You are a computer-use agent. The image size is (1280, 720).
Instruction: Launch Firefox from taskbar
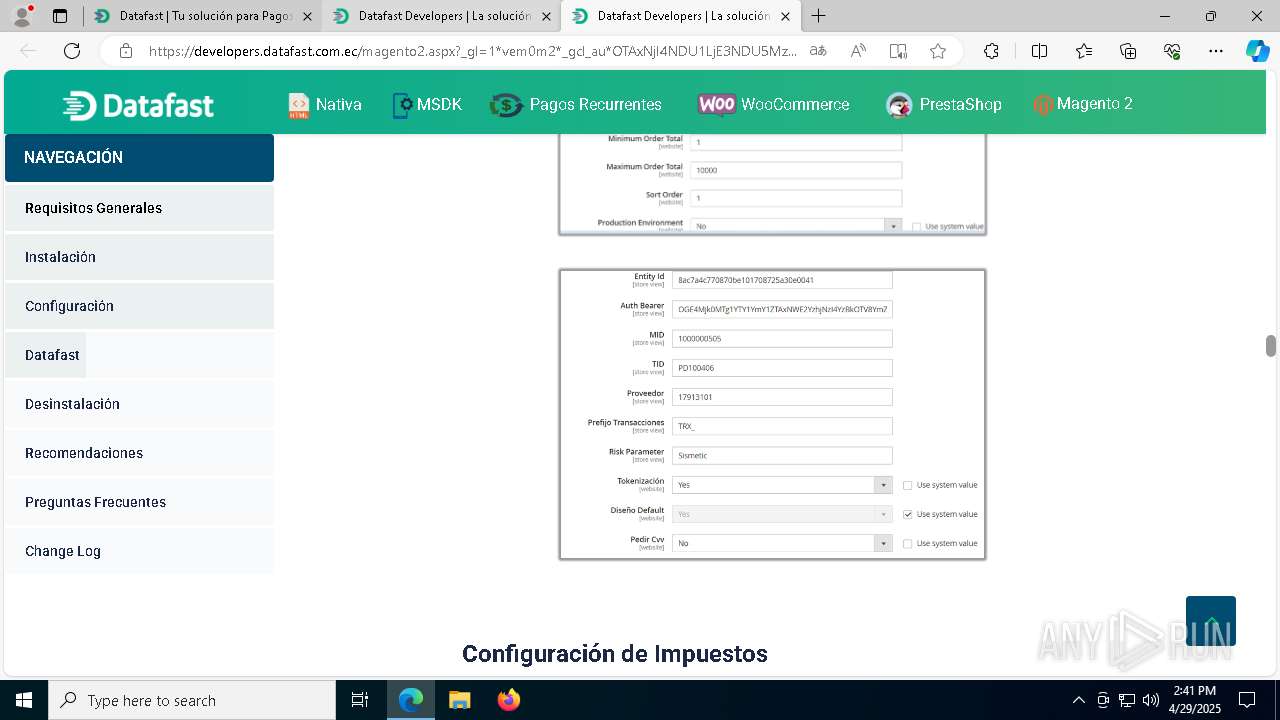[x=509, y=700]
